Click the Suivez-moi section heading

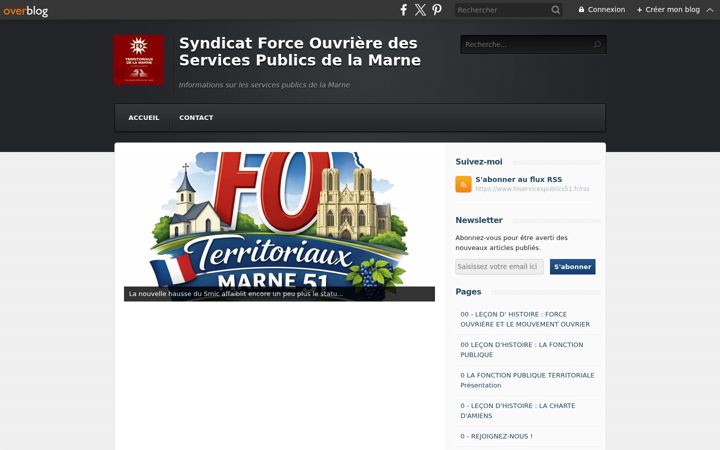click(479, 162)
